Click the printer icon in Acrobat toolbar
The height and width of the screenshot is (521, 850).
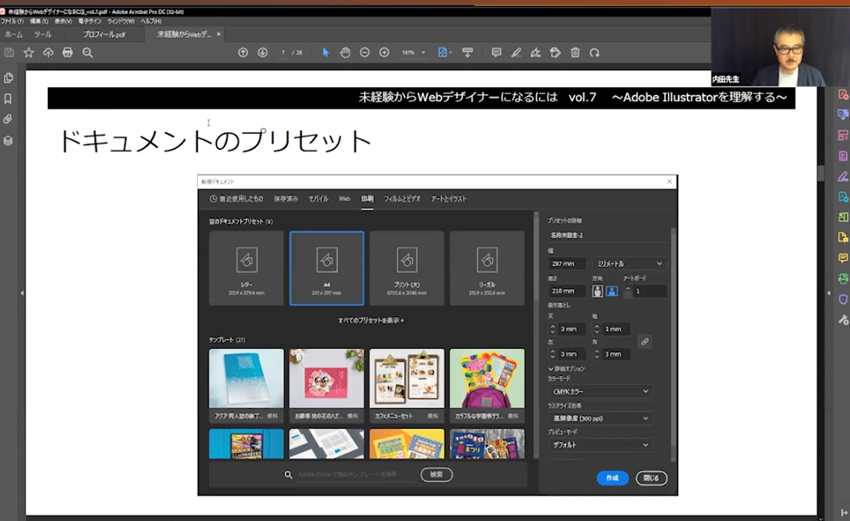pos(67,53)
